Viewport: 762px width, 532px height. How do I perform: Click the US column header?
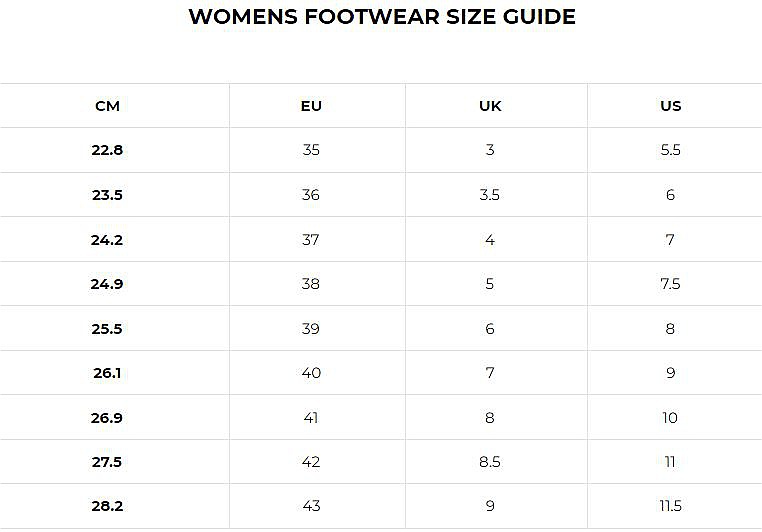point(671,106)
